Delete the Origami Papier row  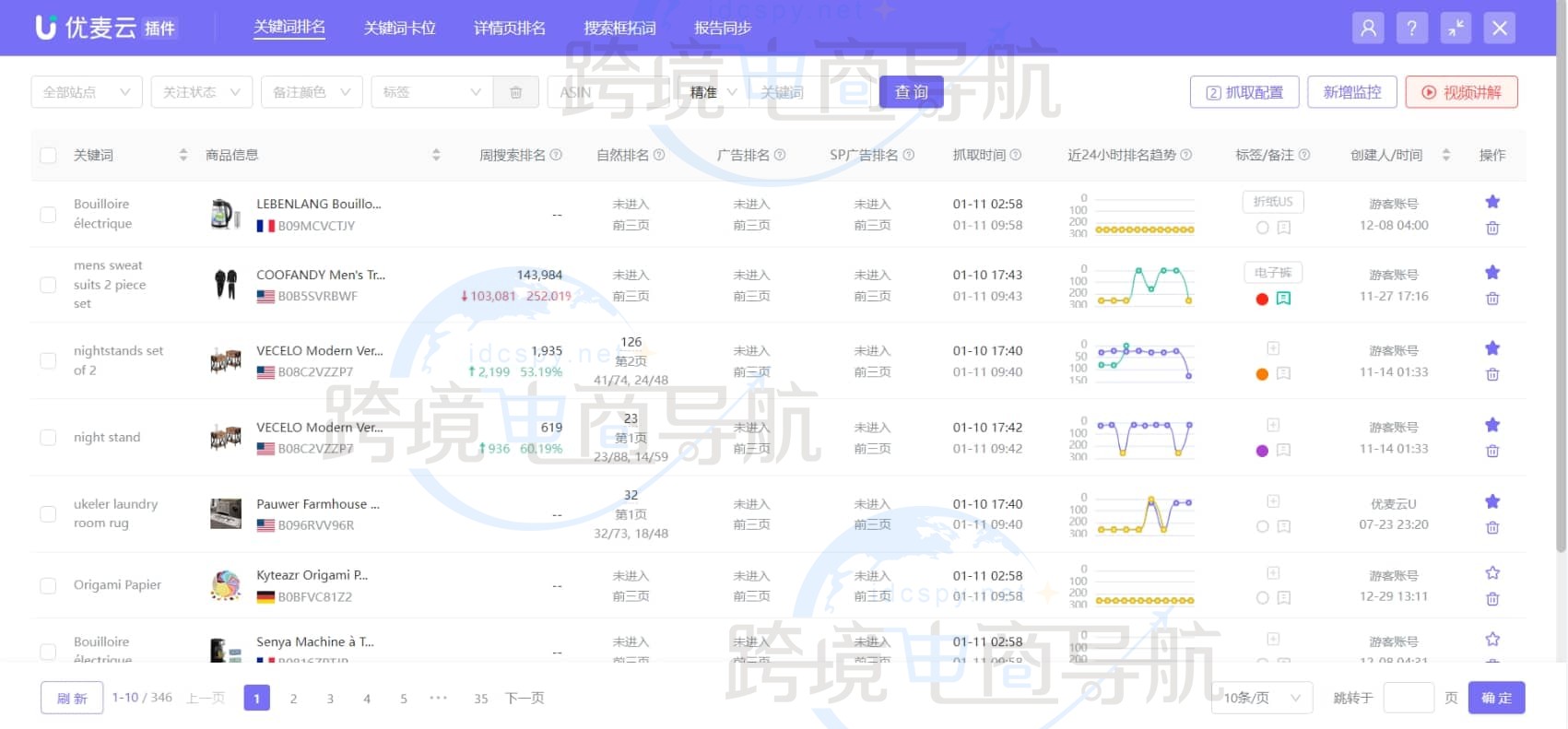coord(1492,599)
